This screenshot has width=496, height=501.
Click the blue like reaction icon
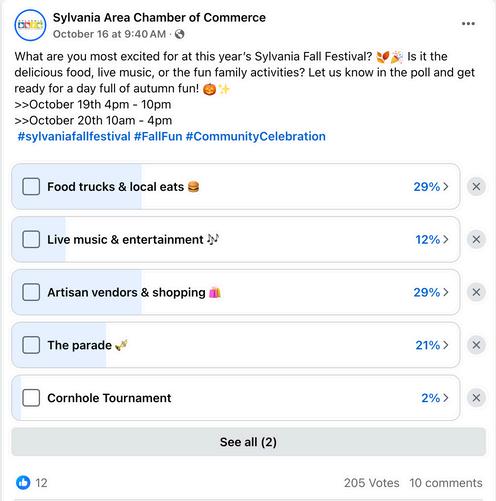coord(23,482)
